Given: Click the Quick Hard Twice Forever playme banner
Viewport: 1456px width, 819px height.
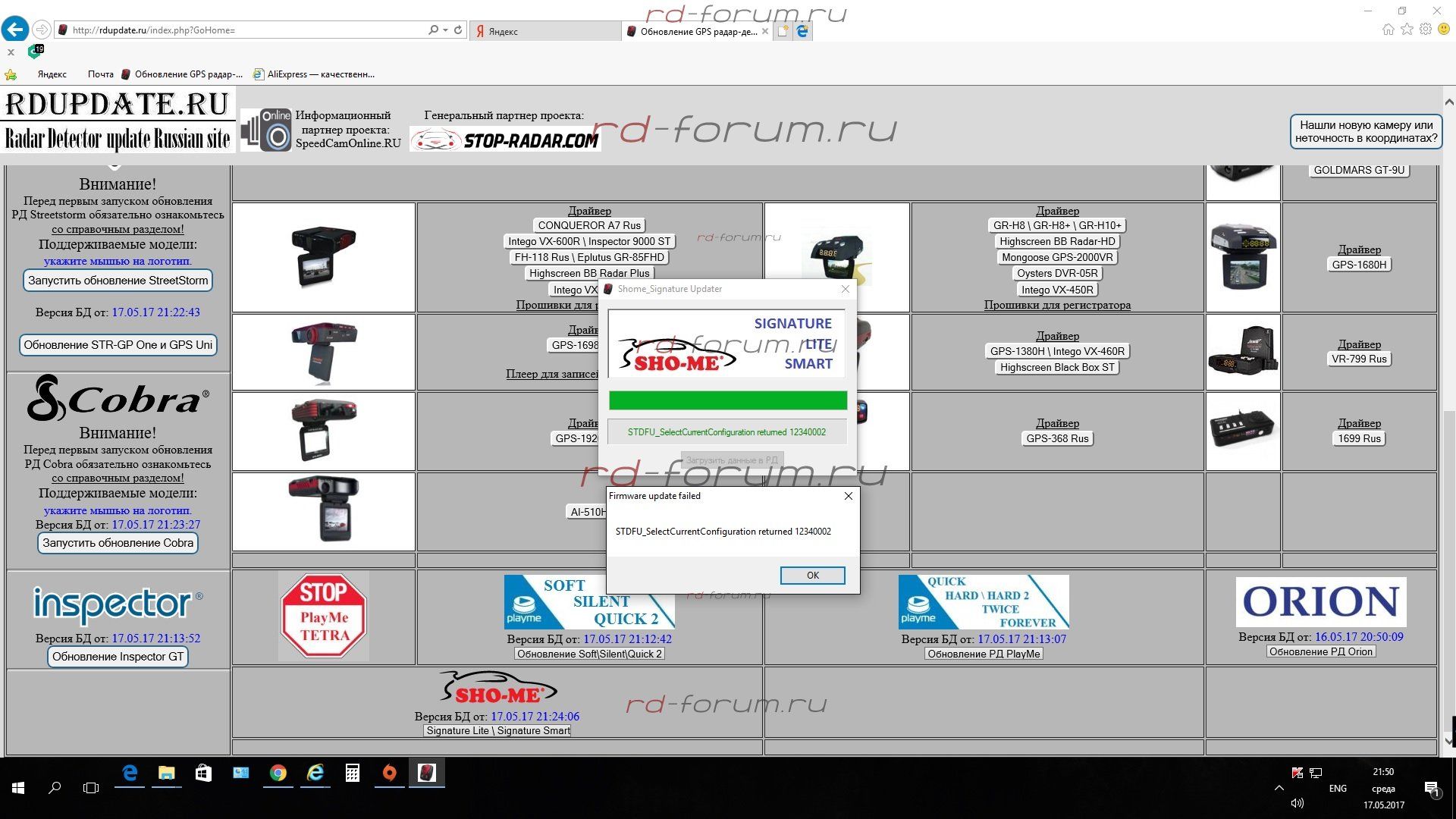Looking at the screenshot, I should pyautogui.click(x=984, y=602).
